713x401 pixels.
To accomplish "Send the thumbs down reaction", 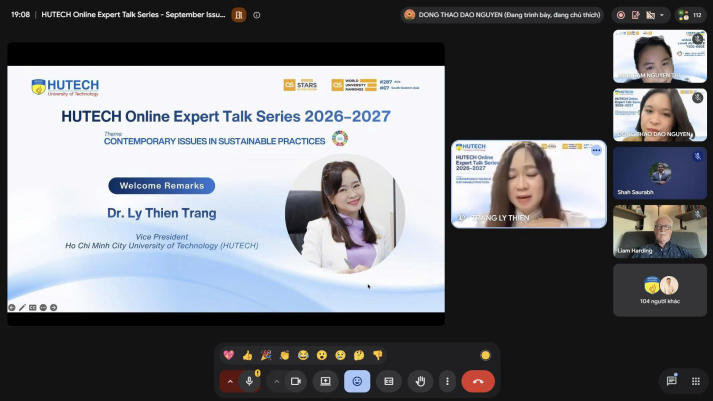I will 377,355.
